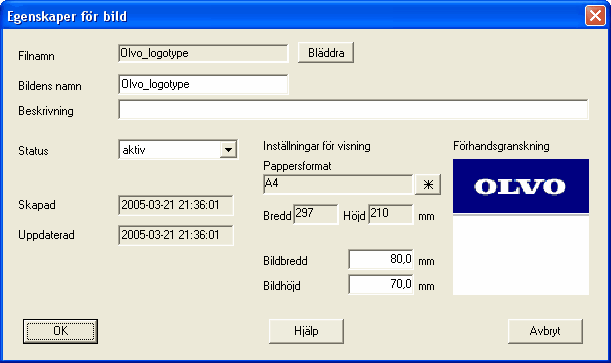The width and height of the screenshot is (611, 363).
Task: Cancel the dialog with Avbryt
Action: coord(545,331)
